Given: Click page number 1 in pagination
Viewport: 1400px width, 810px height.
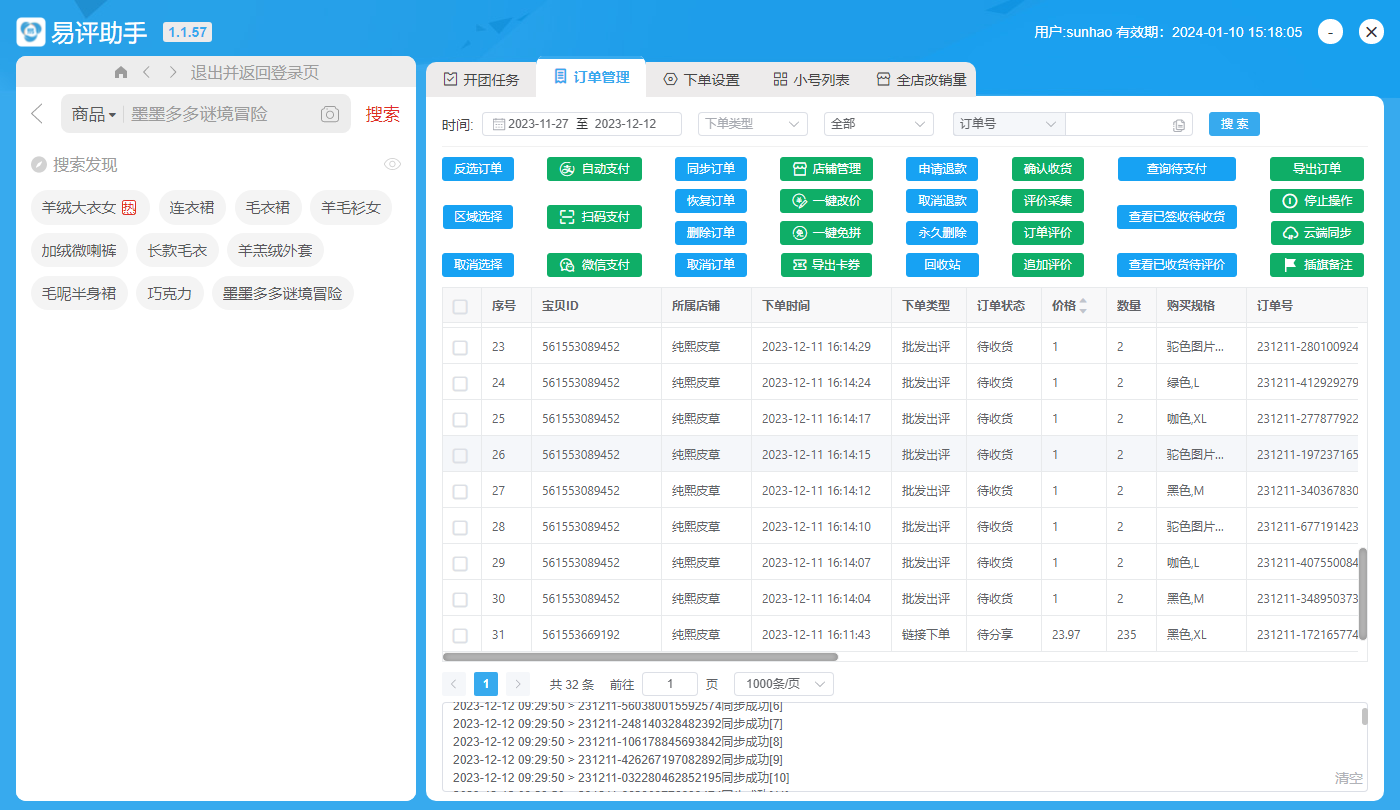Looking at the screenshot, I should [x=485, y=684].
